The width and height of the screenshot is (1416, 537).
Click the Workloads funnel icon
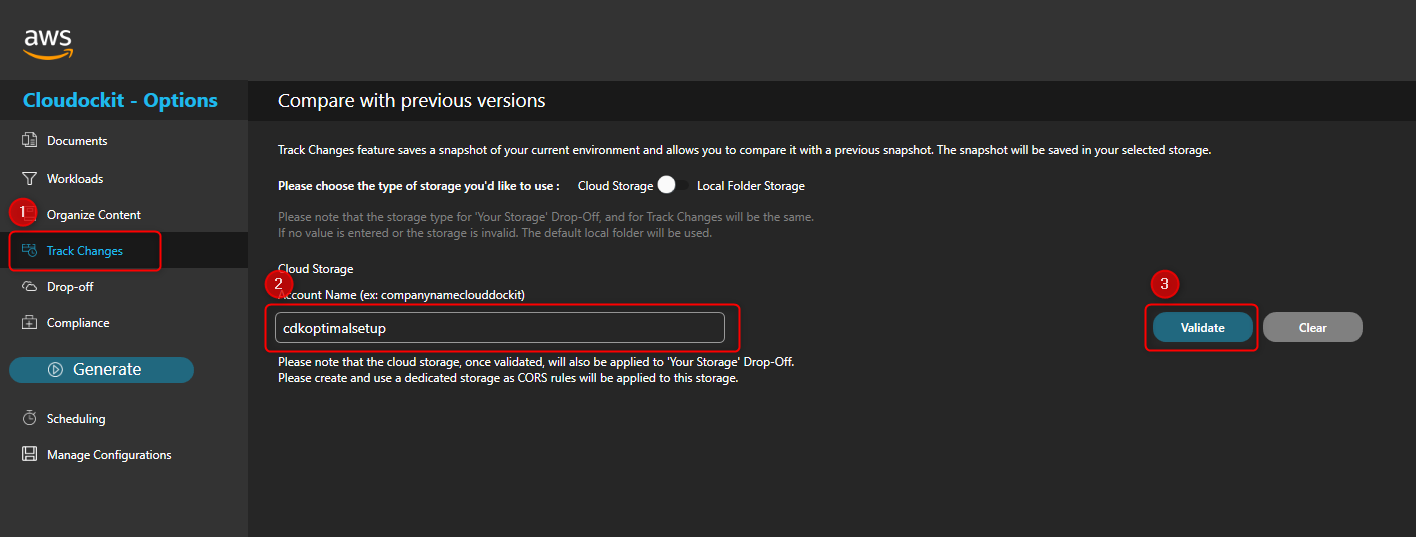tap(30, 178)
